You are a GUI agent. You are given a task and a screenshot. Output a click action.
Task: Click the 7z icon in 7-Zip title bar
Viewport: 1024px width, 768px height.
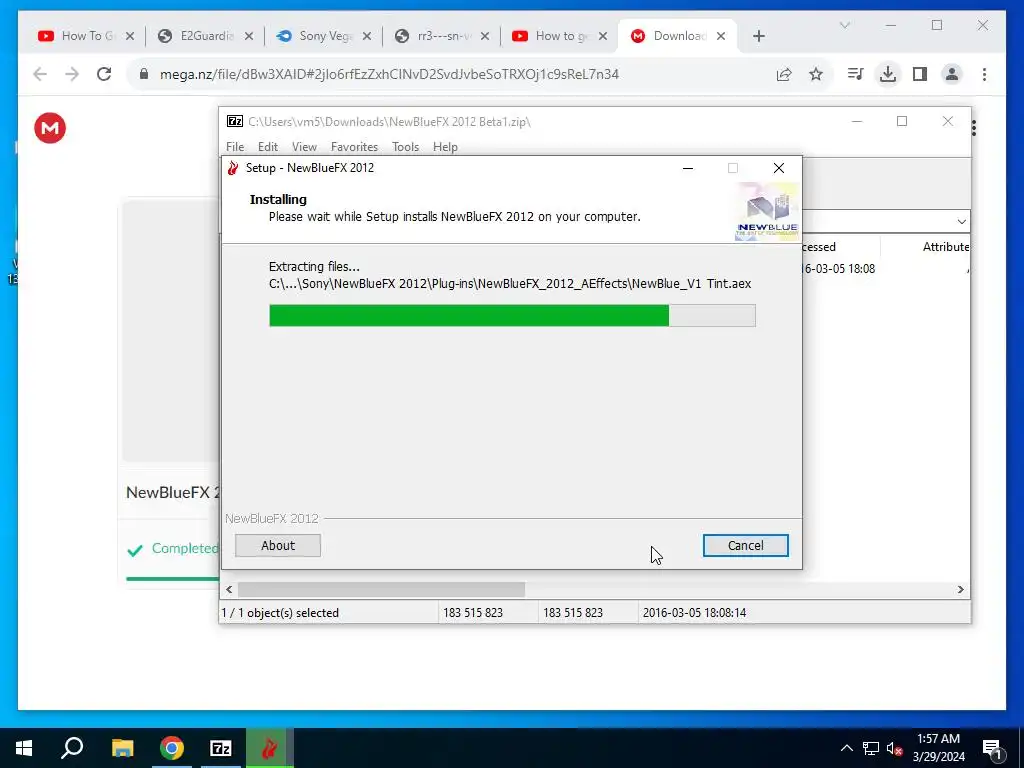coord(234,121)
